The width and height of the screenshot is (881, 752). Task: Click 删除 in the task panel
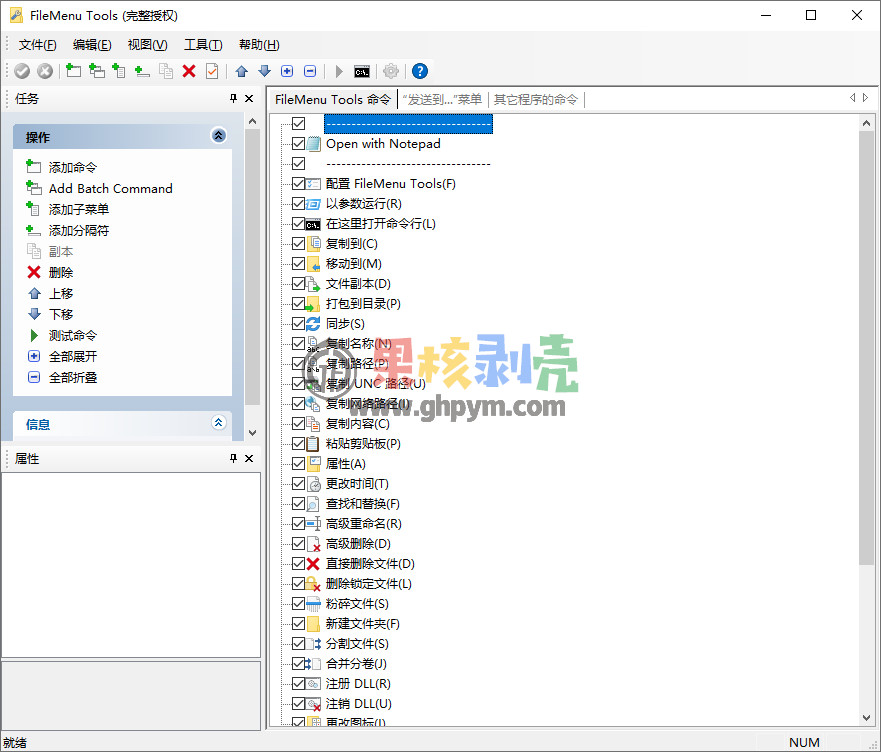pyautogui.click(x=61, y=273)
